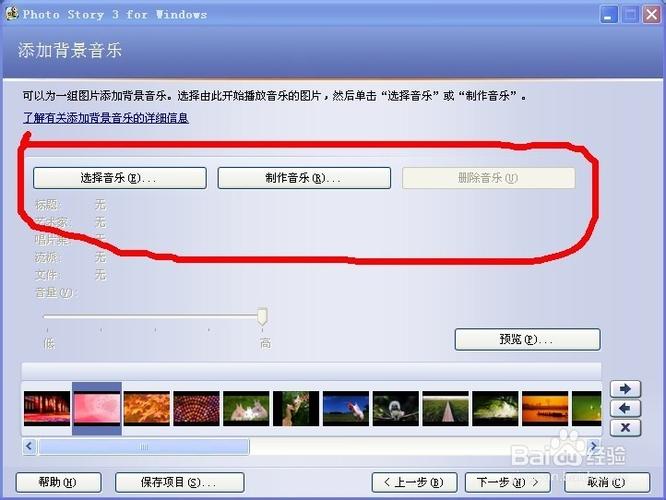Viewport: 666px width, 500px height.
Task: Click the filmstrip horizontal scrollbar thumb
Action: (x=144, y=447)
